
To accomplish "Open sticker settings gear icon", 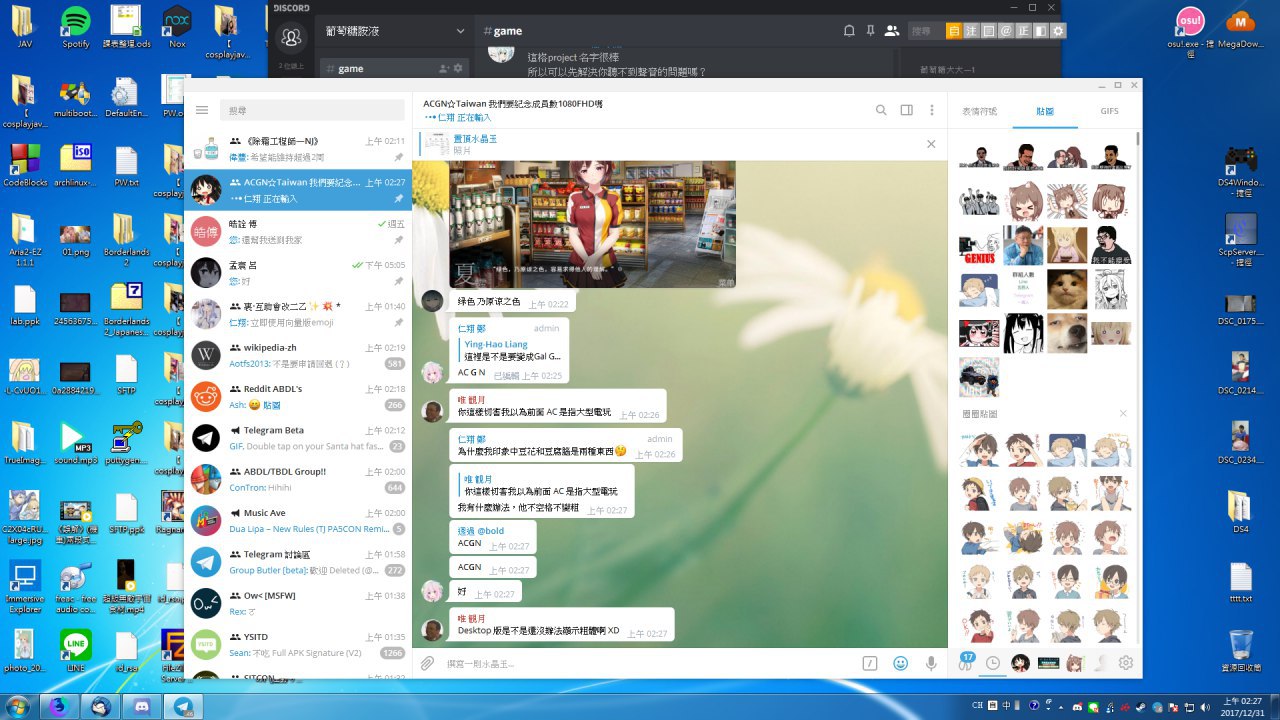I will coord(1126,662).
